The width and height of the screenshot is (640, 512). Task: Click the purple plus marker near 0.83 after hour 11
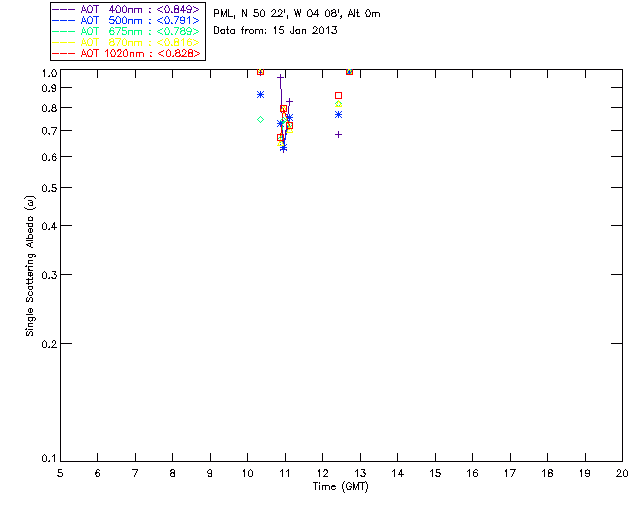tap(289, 101)
